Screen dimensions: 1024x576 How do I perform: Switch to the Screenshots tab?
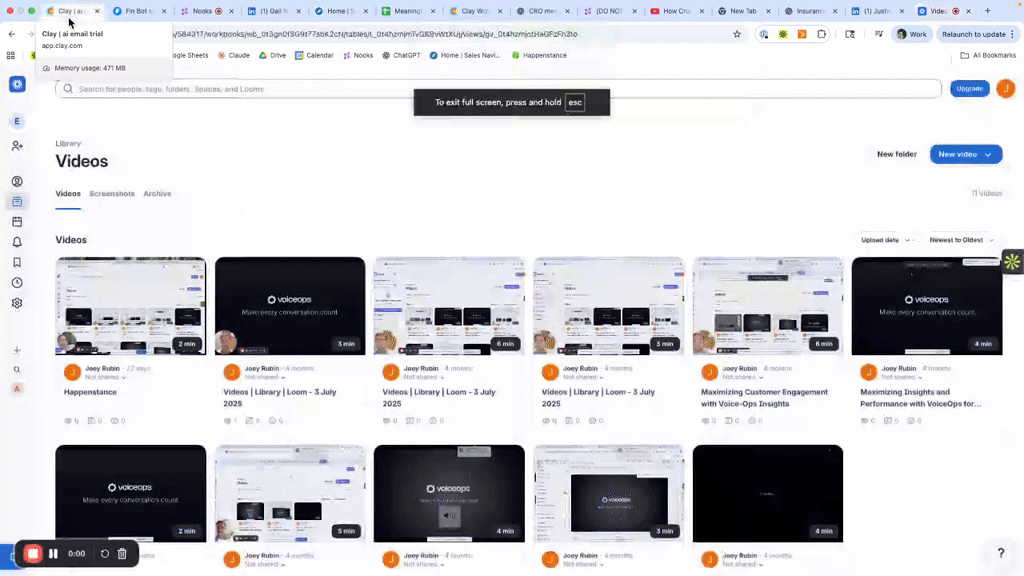[112, 193]
